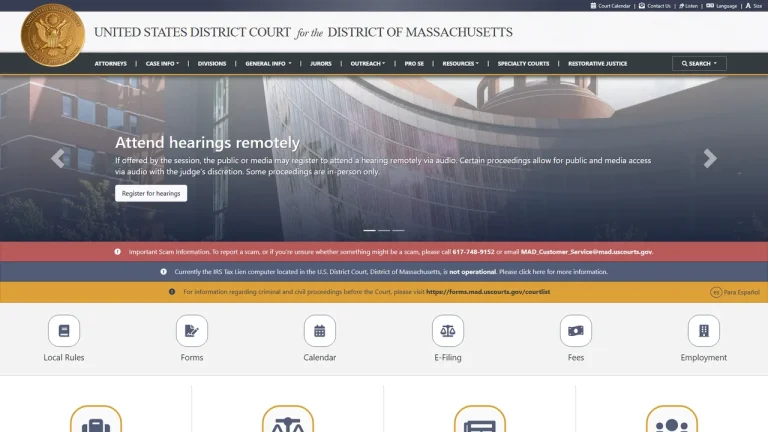Click the MAD_Customer_Service email link
Image resolution: width=768 pixels, height=432 pixels.
[x=586, y=252]
